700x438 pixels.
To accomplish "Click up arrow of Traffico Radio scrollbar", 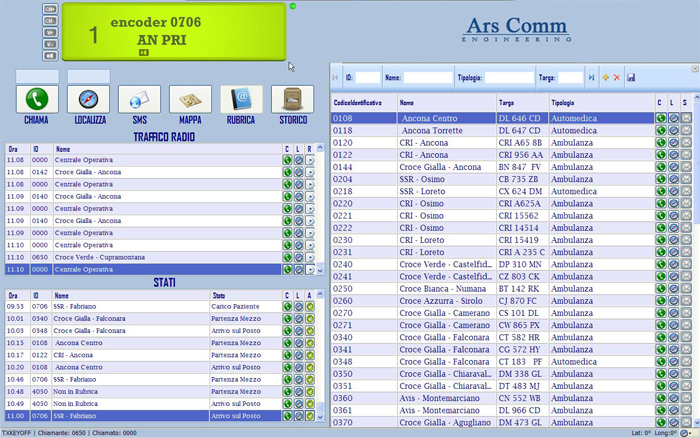I will pos(320,148).
